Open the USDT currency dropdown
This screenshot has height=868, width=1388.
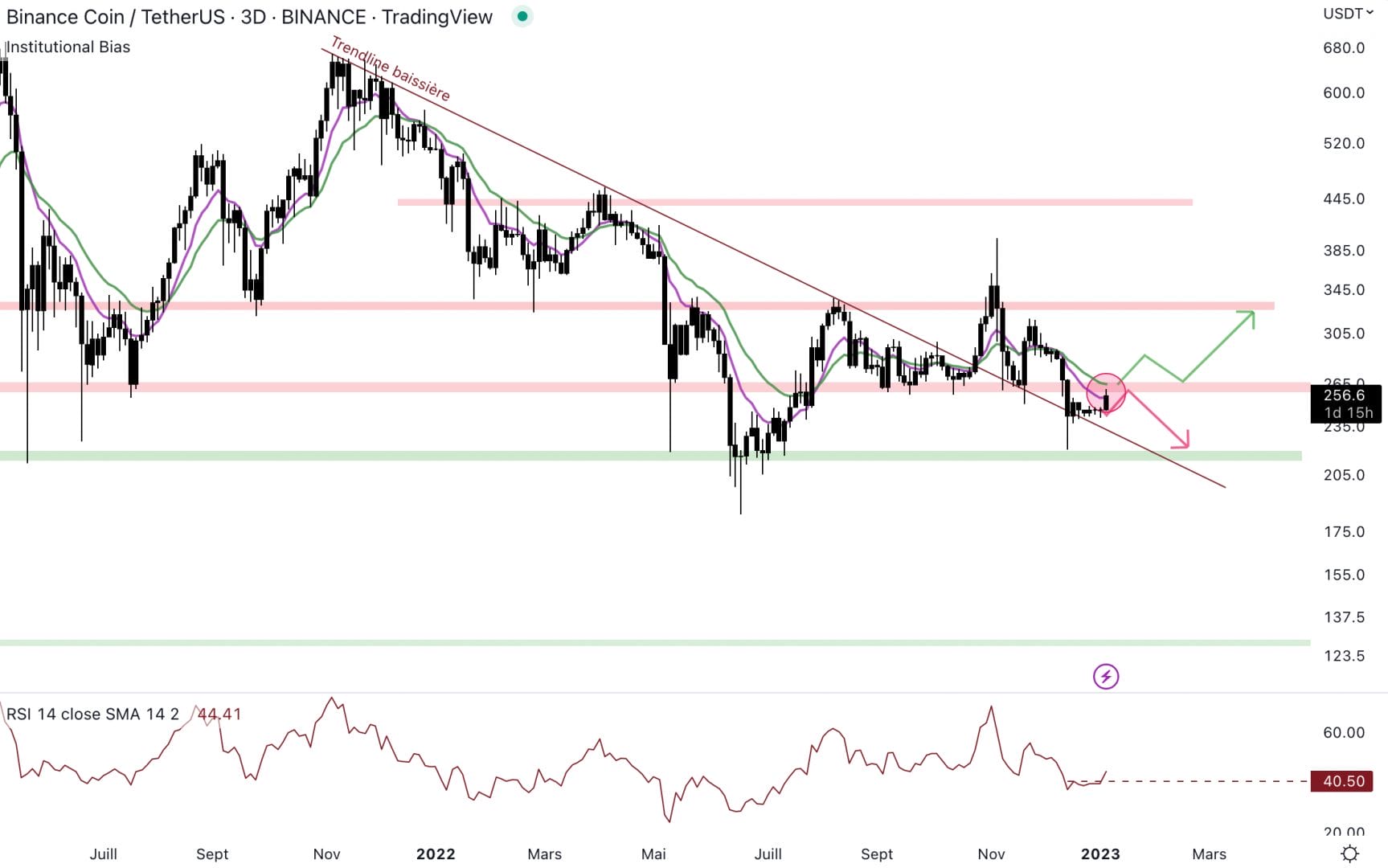point(1345,13)
